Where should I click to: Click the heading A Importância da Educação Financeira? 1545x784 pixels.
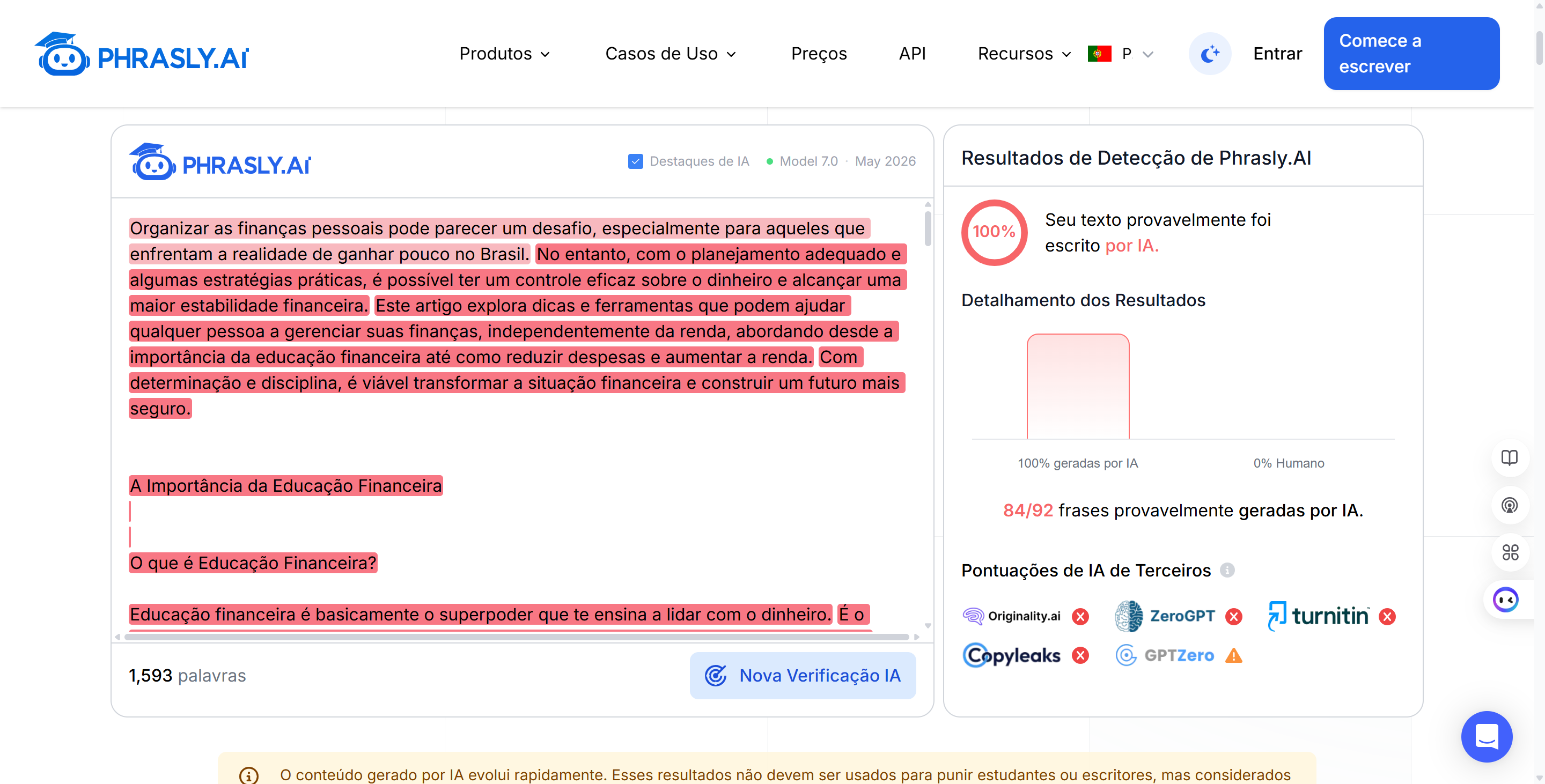click(x=285, y=485)
